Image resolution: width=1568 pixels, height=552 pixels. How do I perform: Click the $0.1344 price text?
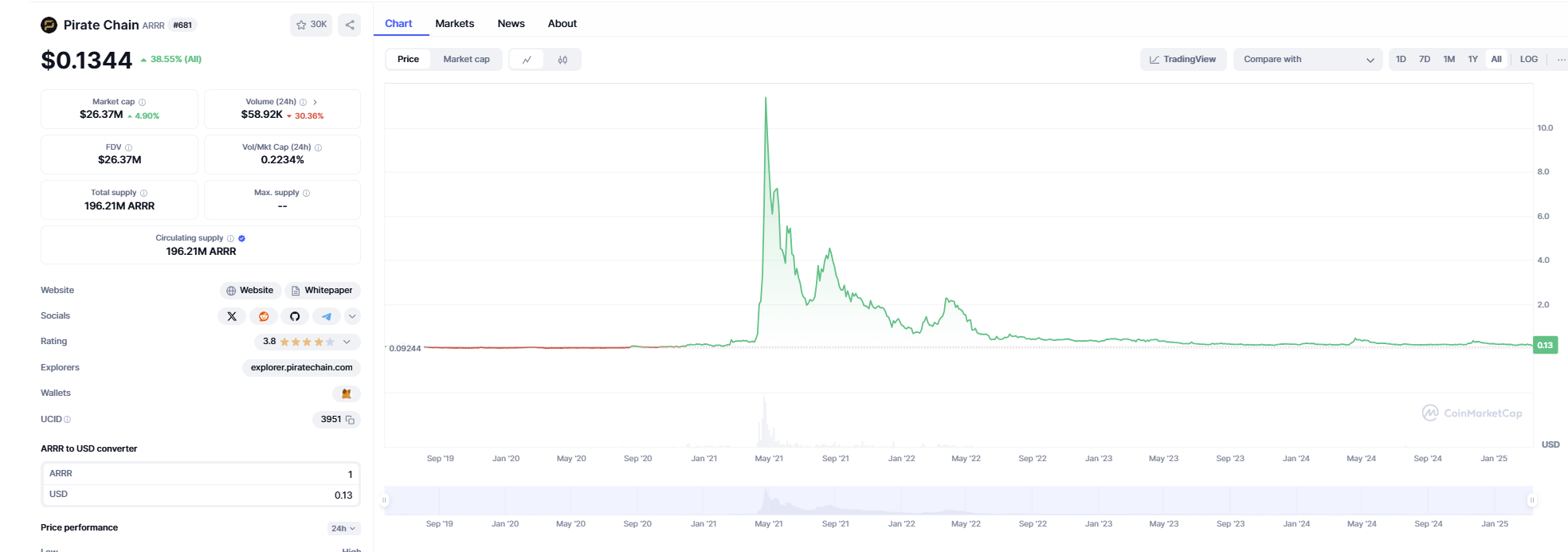86,61
